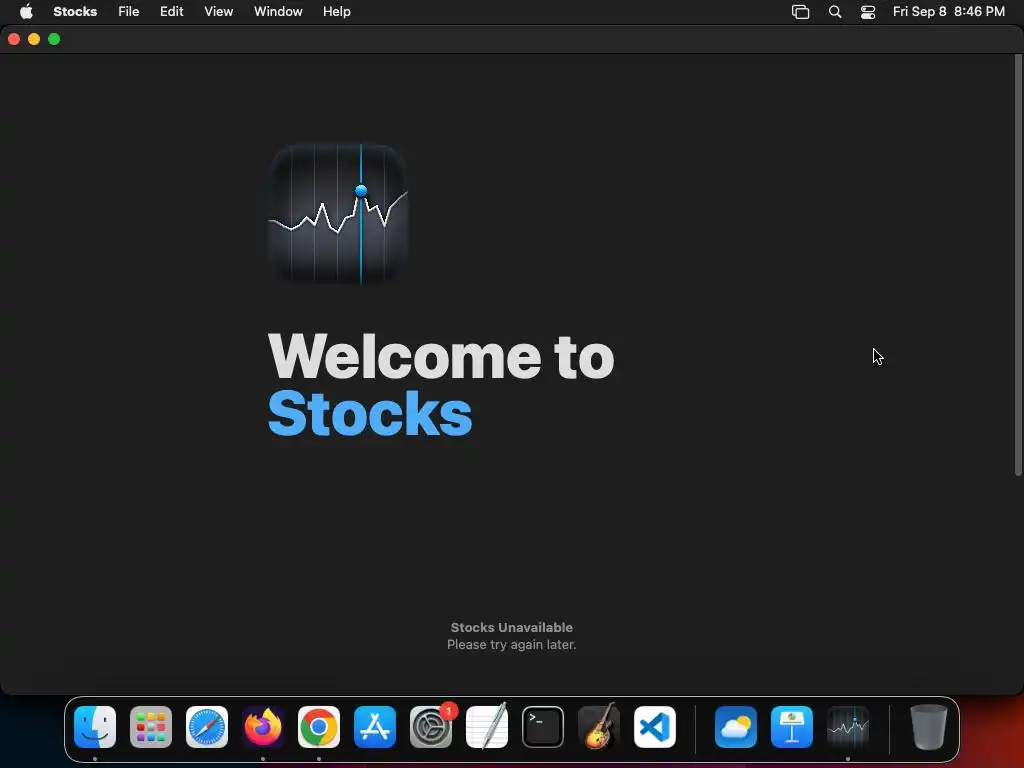Open App Store from the Dock
Viewport: 1024px width, 768px height.
(375, 727)
